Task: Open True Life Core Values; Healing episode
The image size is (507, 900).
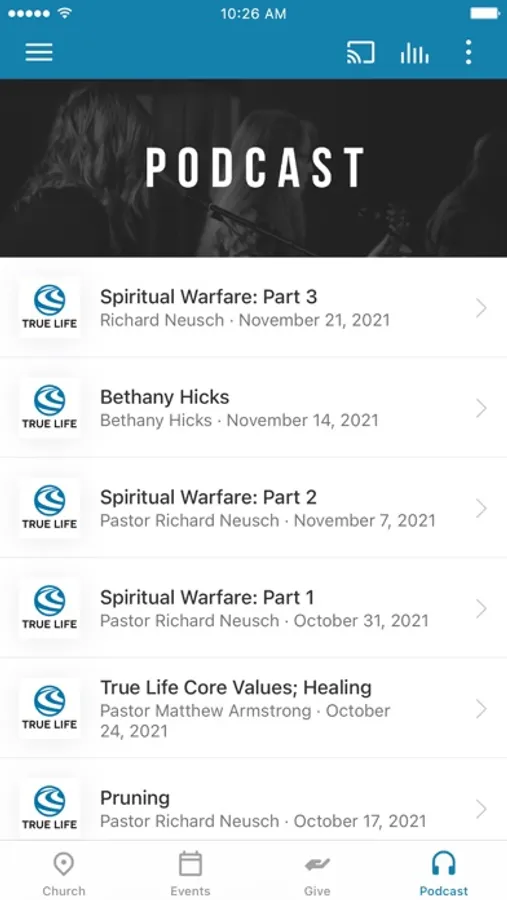Action: (253, 708)
